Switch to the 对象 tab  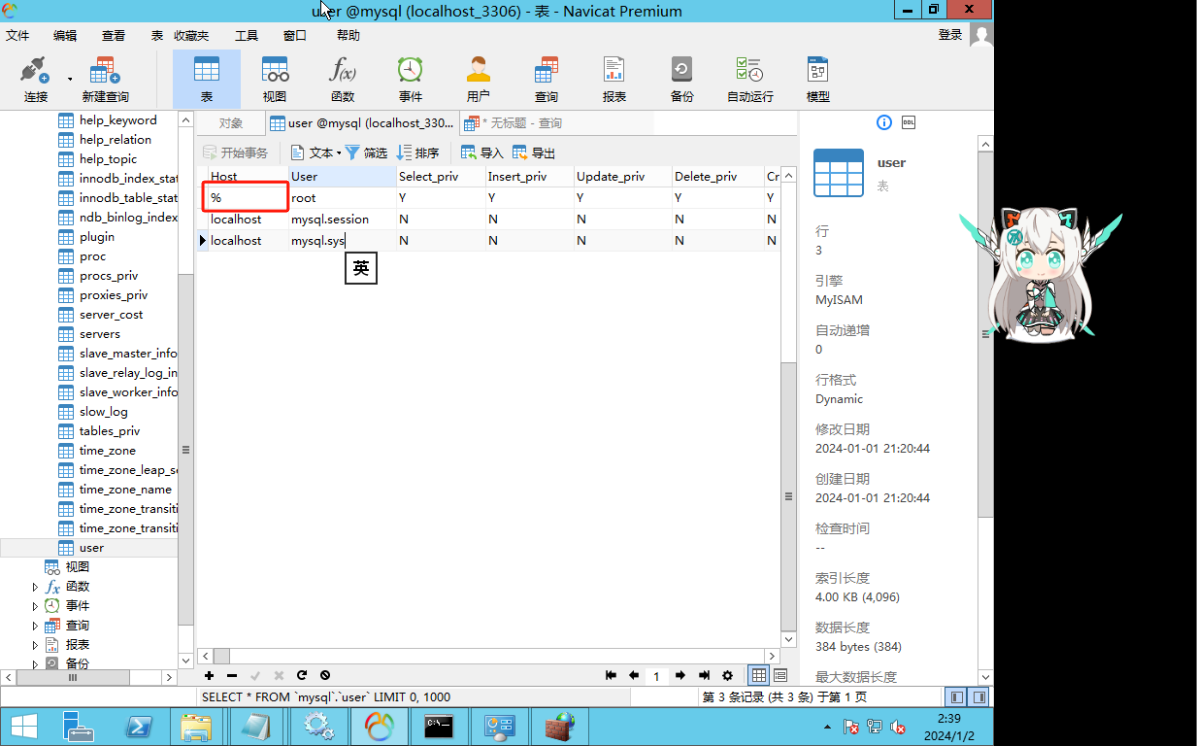(230, 122)
